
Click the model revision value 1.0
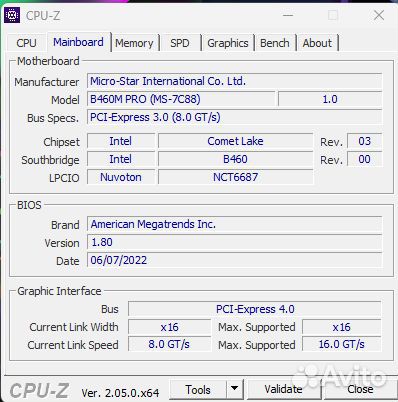point(330,99)
